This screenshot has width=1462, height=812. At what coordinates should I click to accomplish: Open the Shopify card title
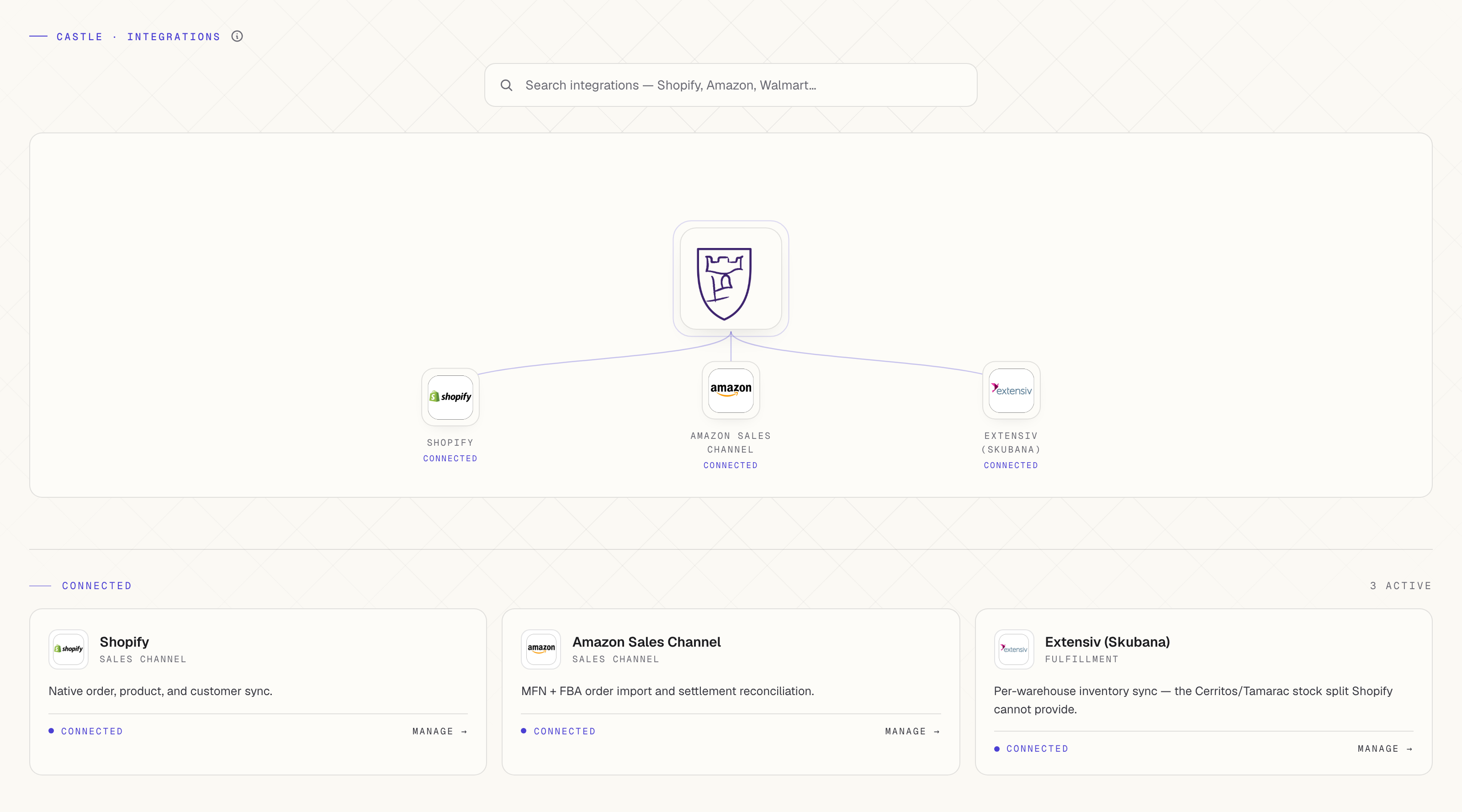coord(124,642)
